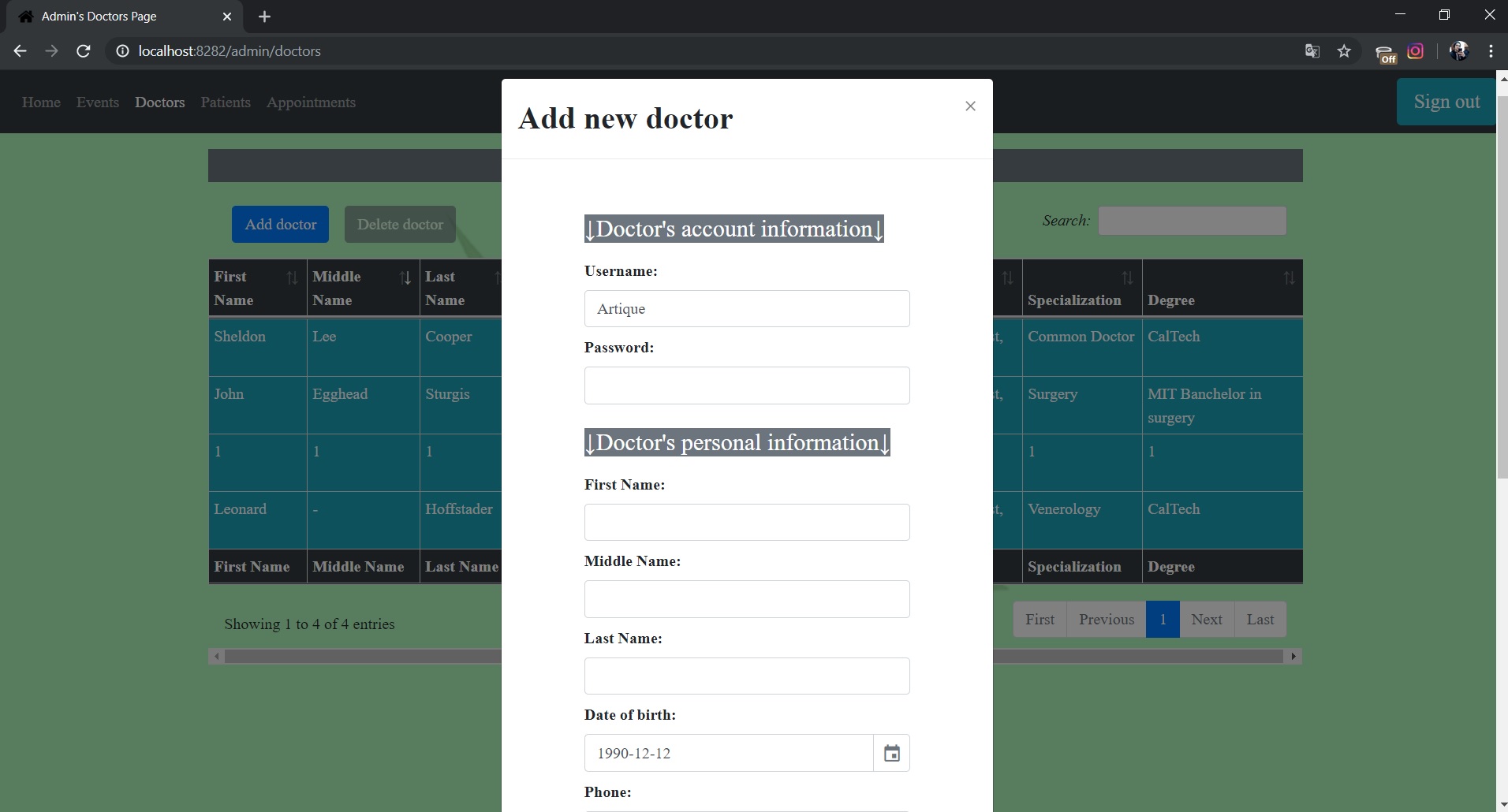Focus the Password input field
This screenshot has height=812, width=1508.
coord(747,386)
